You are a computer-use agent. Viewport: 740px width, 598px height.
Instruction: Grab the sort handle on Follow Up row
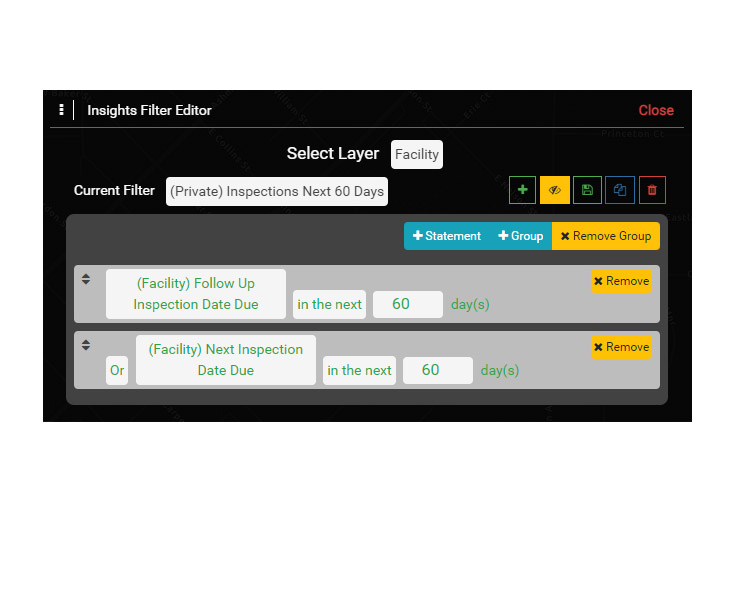tap(86, 280)
